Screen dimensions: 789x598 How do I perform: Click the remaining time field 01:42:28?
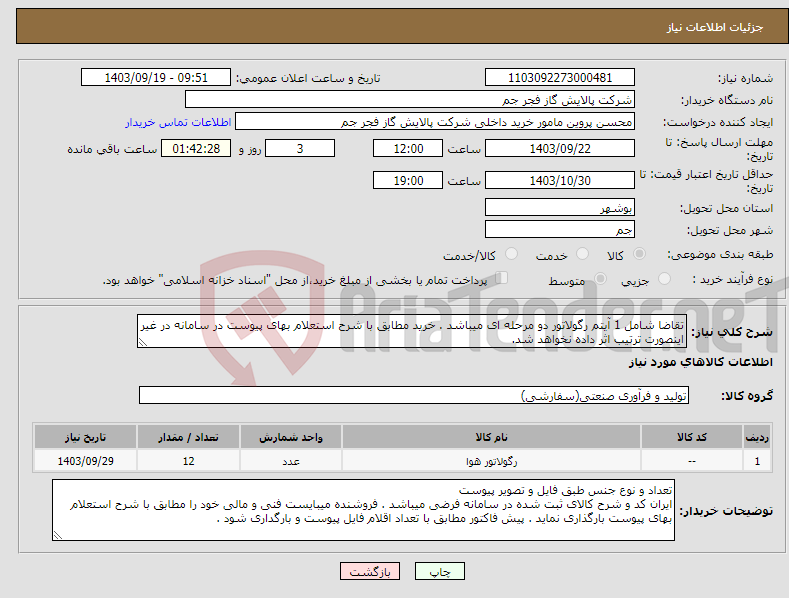pos(196,148)
